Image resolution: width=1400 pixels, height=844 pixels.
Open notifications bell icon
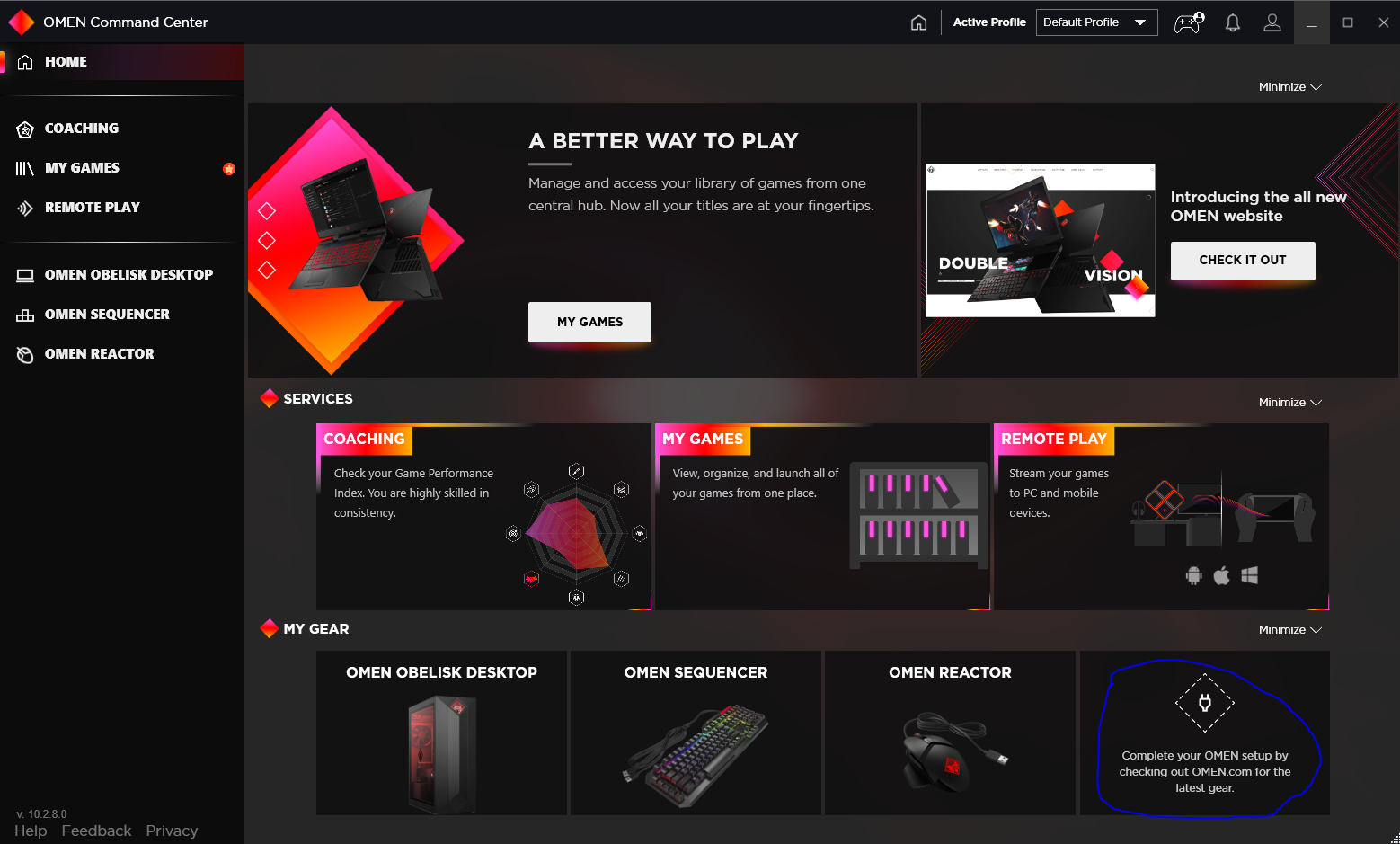(1233, 22)
